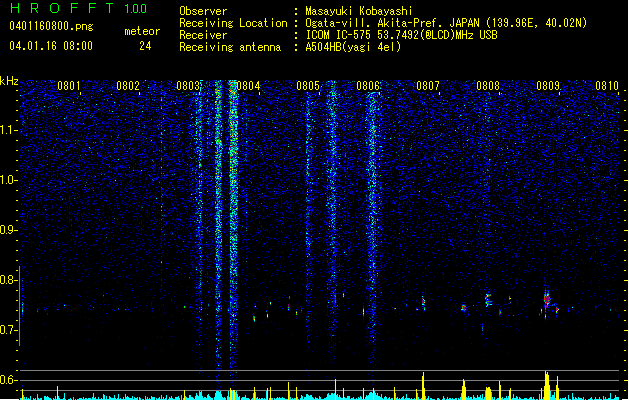This screenshot has width=629, height=400.
Task: Click the 1.0 kHz axis label
Action: [9, 180]
